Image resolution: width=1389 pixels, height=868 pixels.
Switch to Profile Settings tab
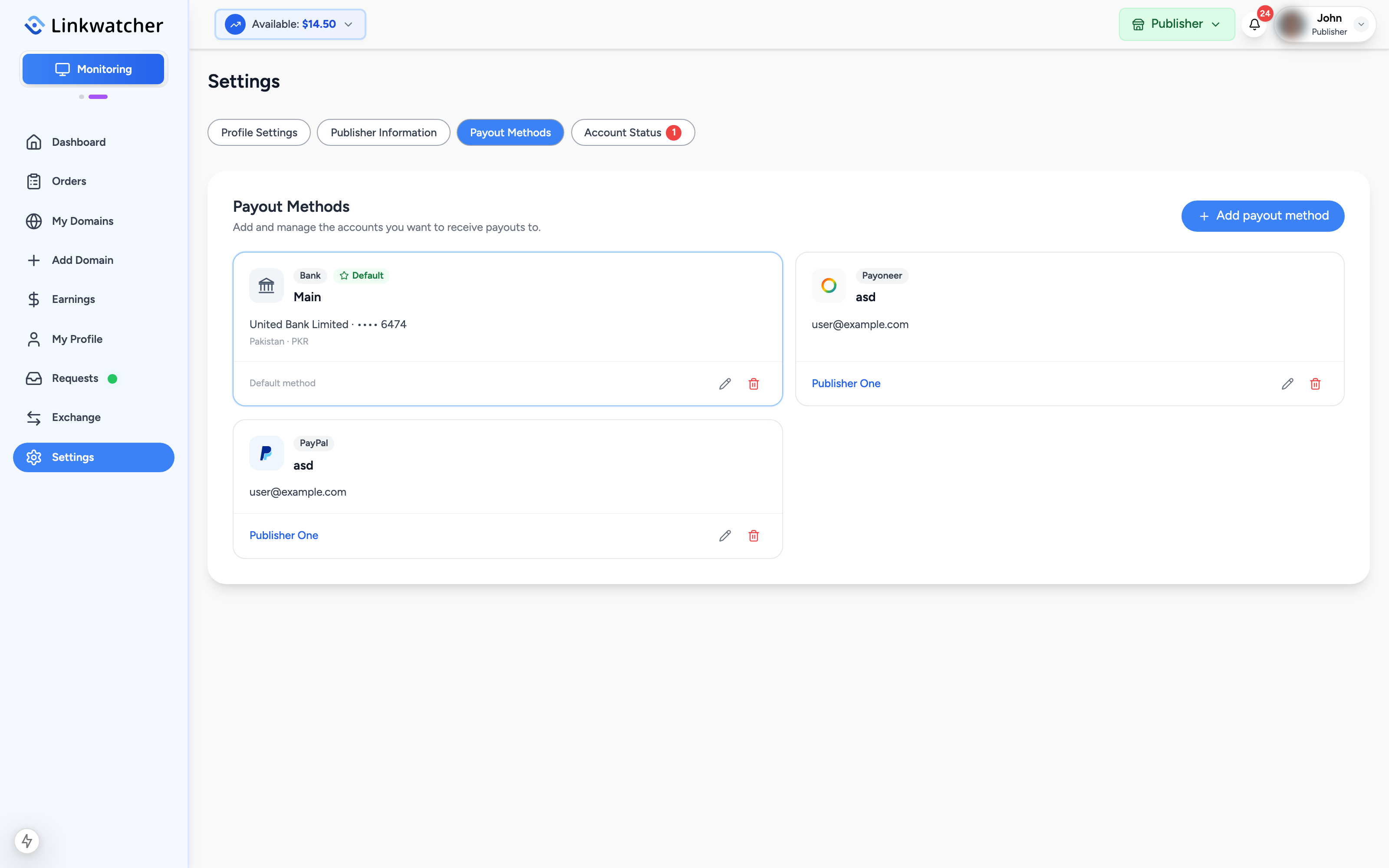pyautogui.click(x=259, y=133)
